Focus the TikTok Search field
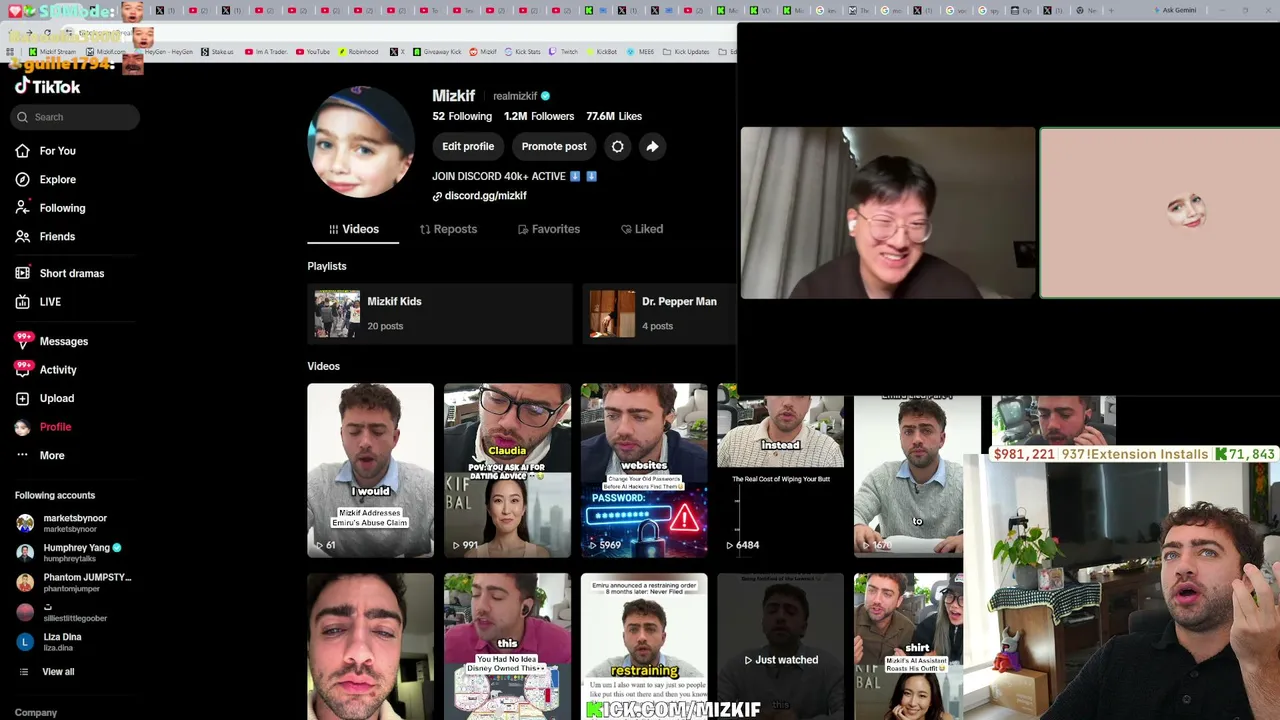The image size is (1280, 720). click(76, 117)
